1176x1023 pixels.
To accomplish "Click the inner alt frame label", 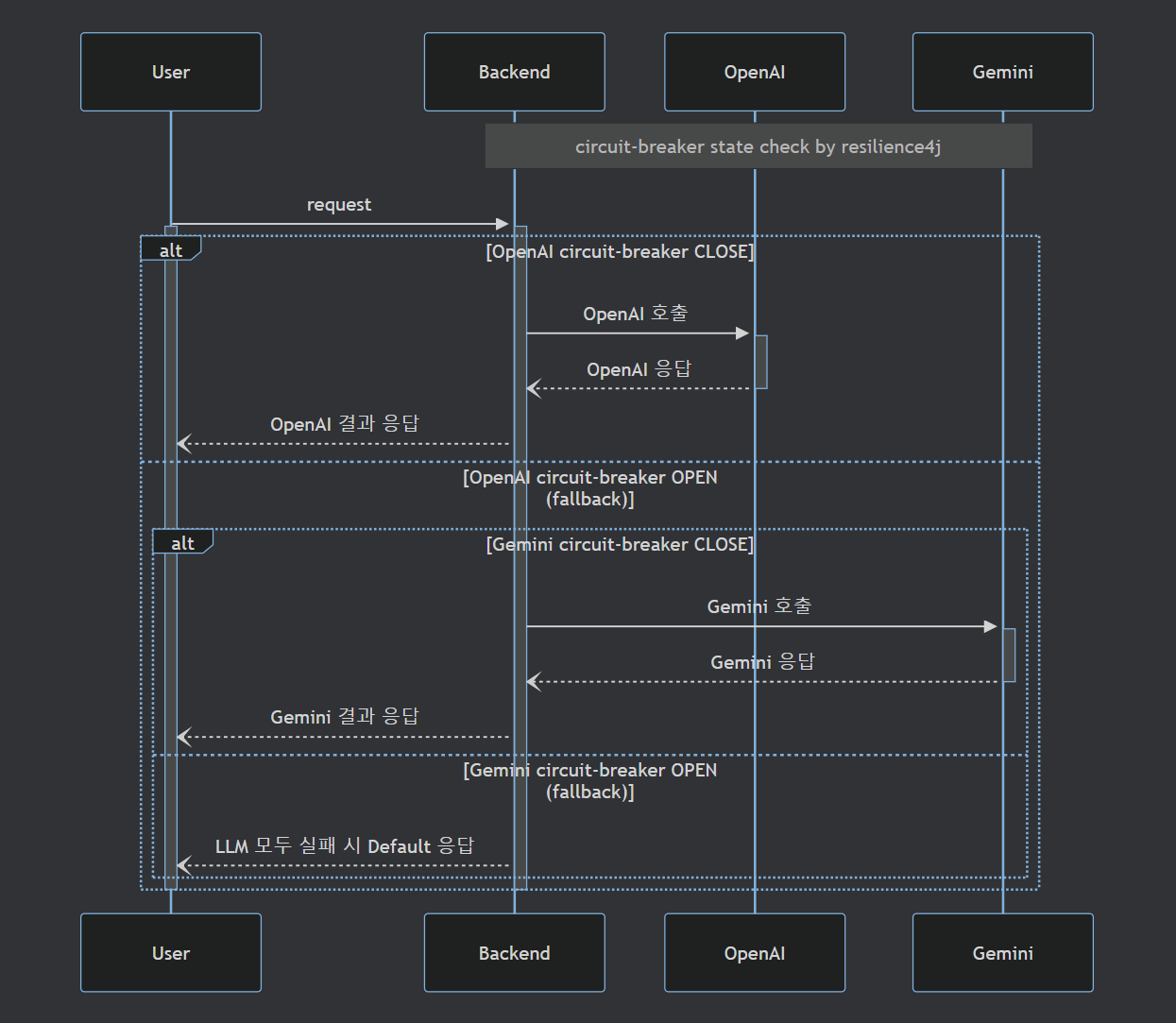I will 183,542.
